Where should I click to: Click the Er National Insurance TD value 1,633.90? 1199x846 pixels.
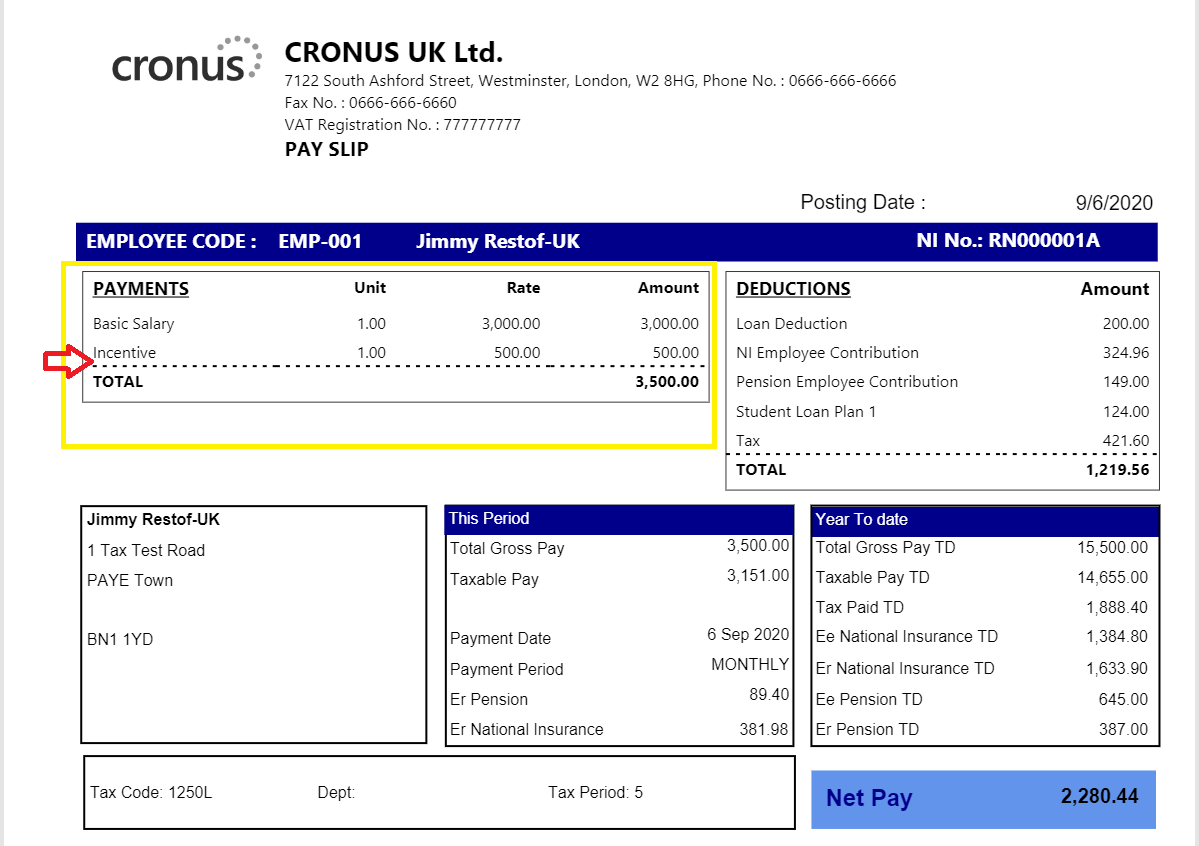(x=1116, y=669)
